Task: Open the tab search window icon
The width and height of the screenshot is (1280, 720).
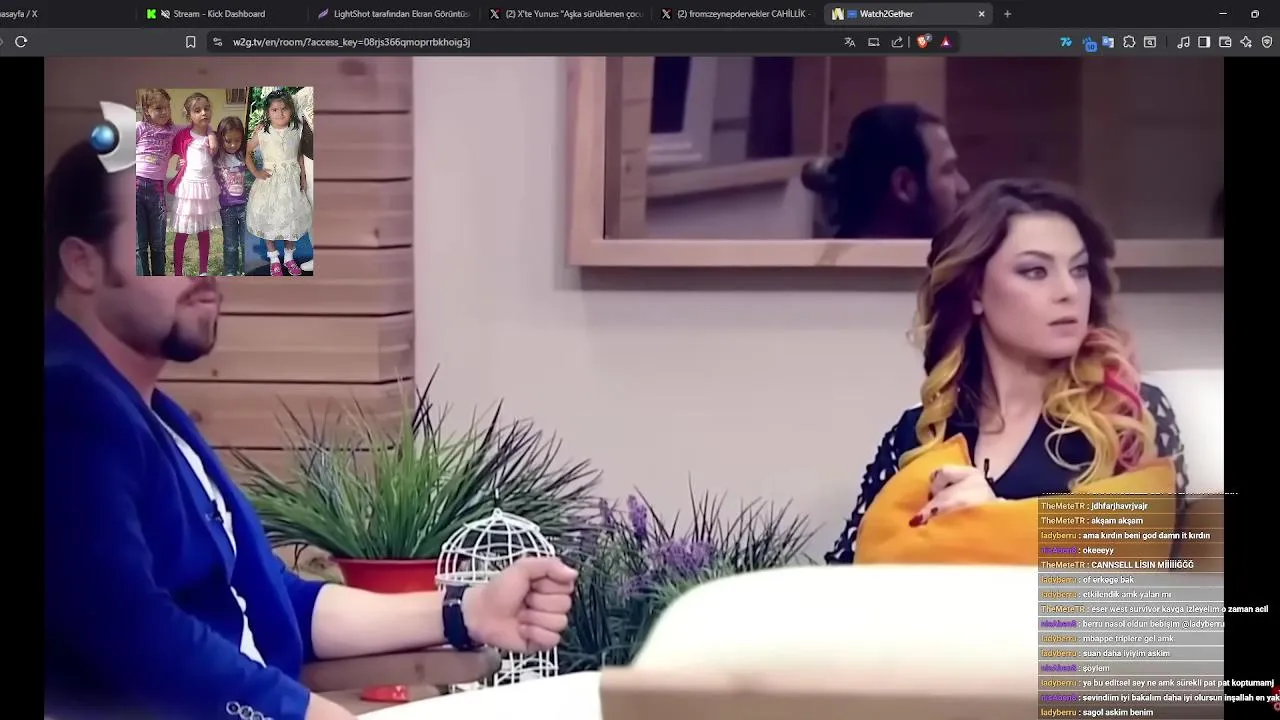Action: pyautogui.click(x=1150, y=42)
